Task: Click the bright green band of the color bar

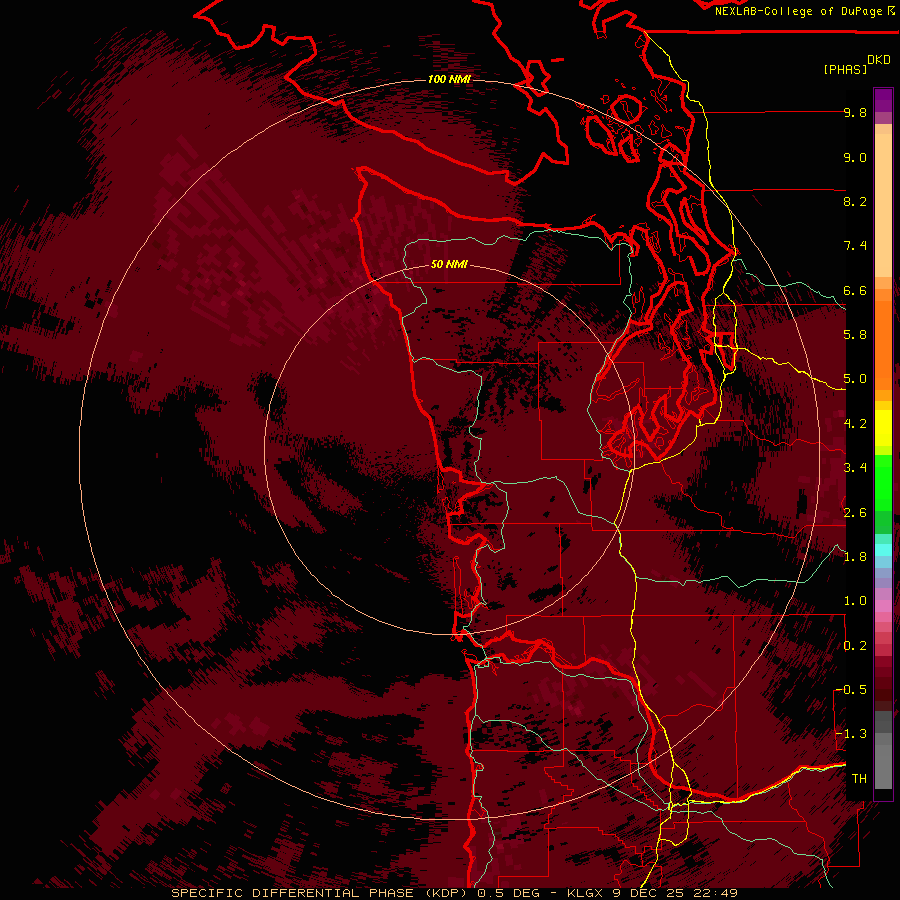Action: 883,482
